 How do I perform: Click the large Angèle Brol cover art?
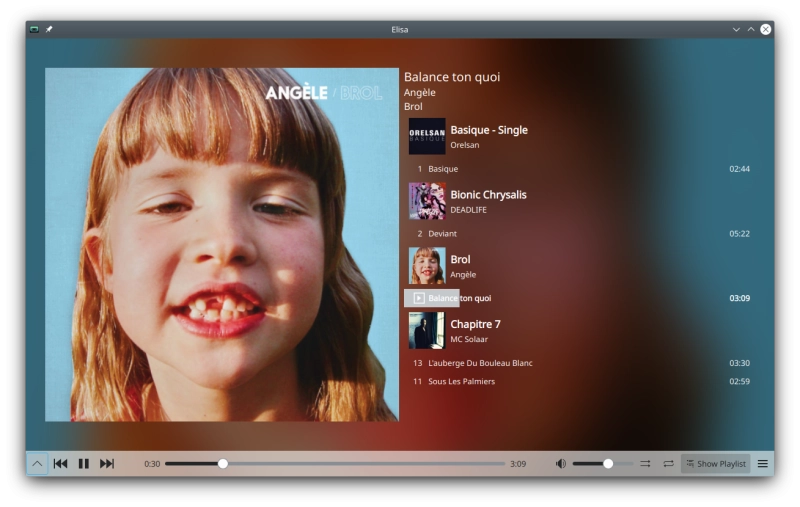click(222, 245)
